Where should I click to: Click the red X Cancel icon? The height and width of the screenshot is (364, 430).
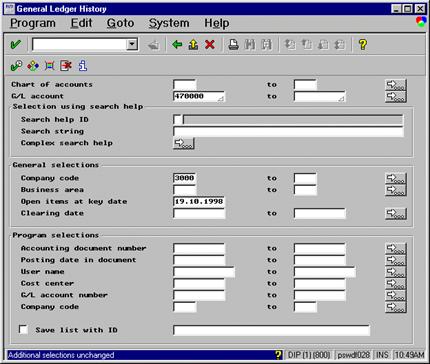[x=210, y=44]
